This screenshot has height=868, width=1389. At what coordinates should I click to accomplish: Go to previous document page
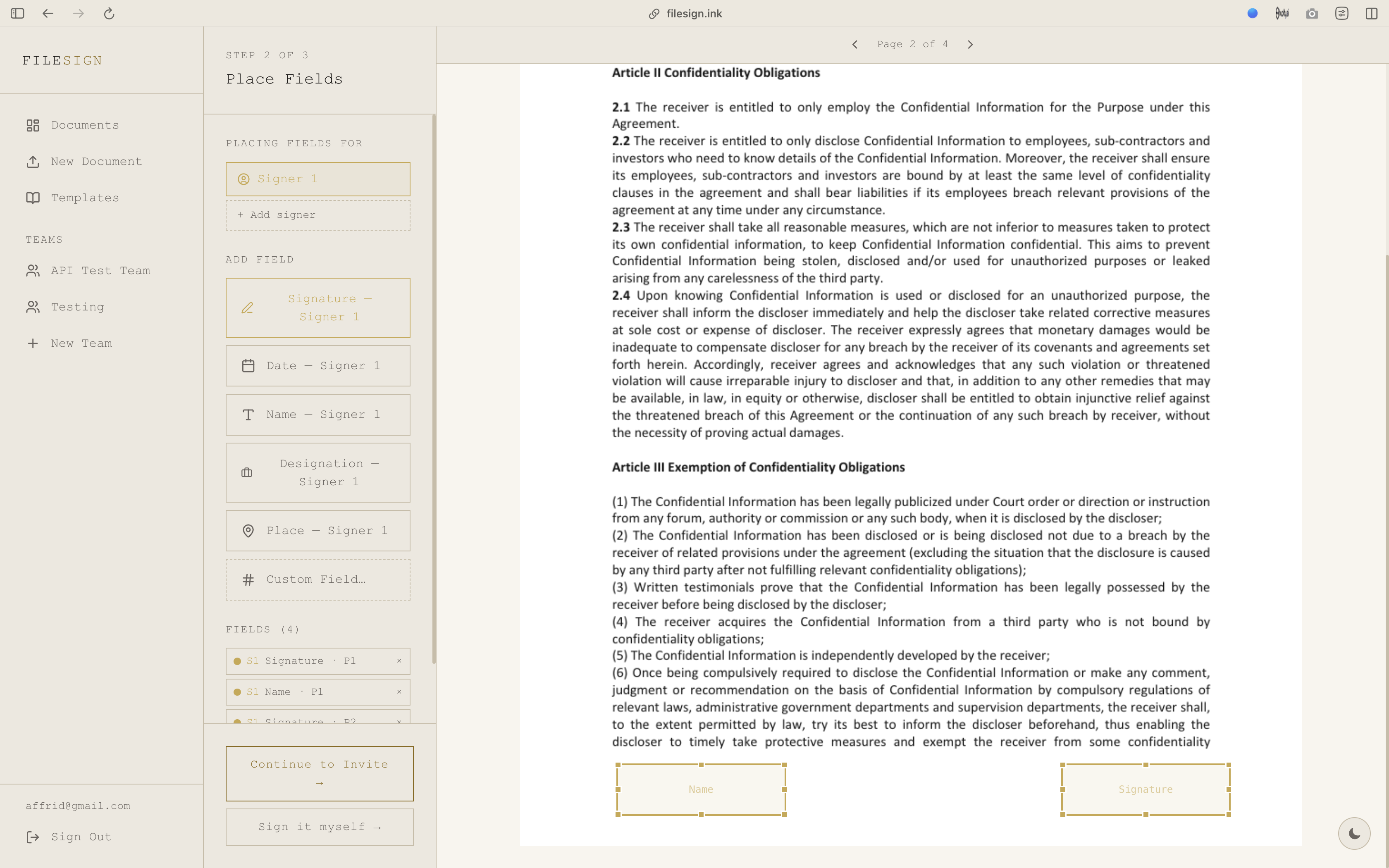tap(854, 44)
